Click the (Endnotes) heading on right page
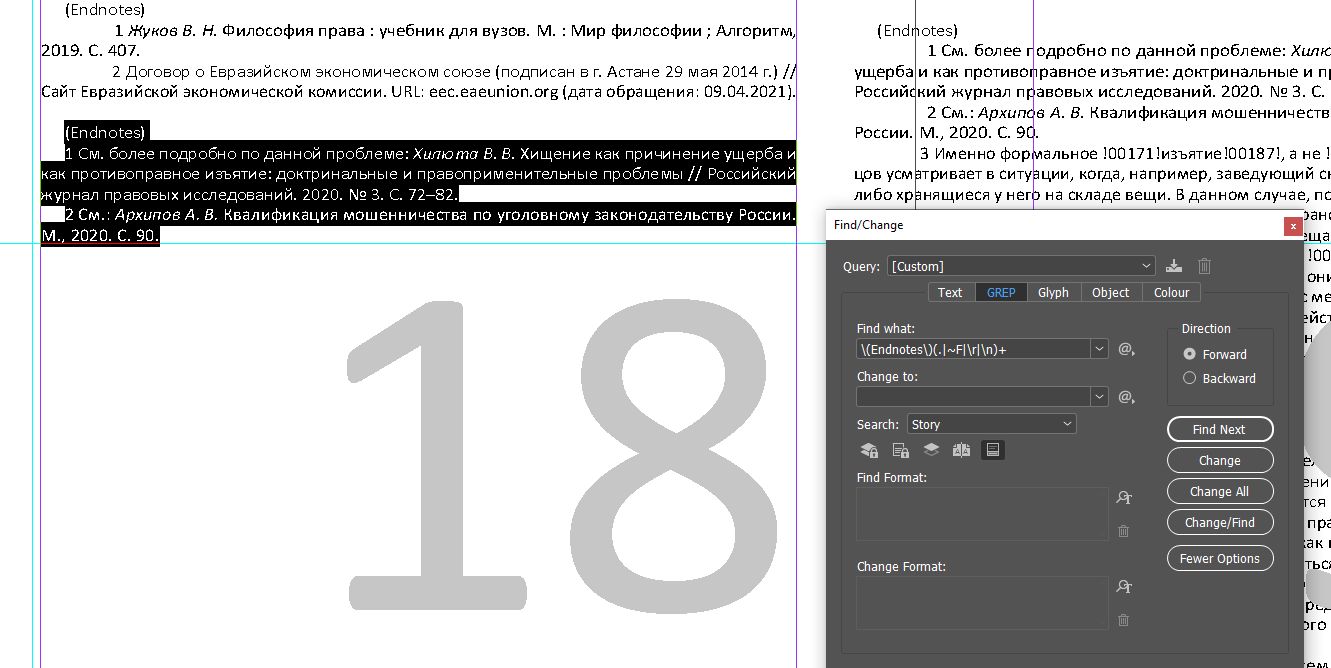1331x668 pixels. [917, 31]
